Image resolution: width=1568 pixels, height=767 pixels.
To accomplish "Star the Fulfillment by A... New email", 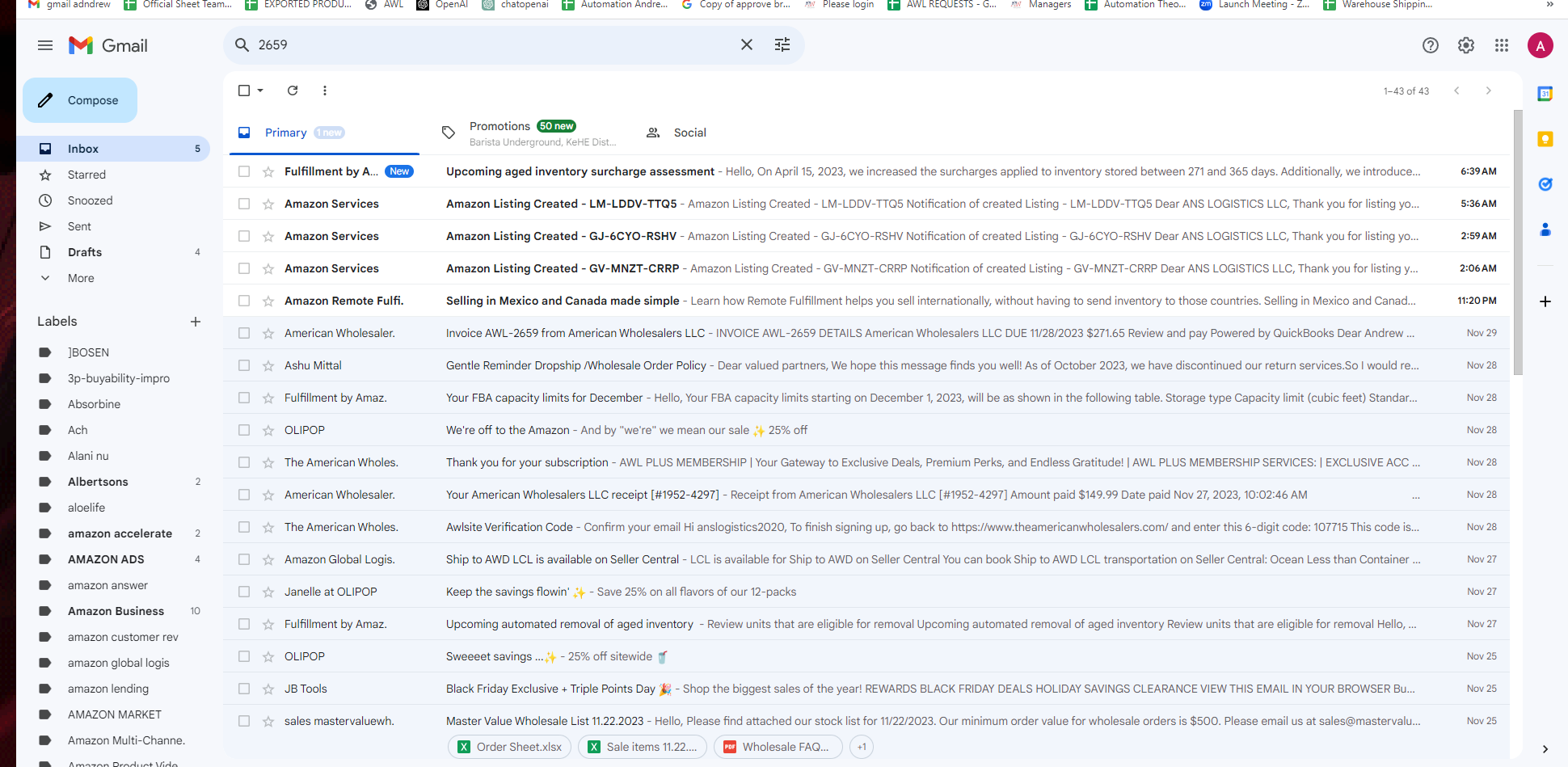I will [x=268, y=171].
